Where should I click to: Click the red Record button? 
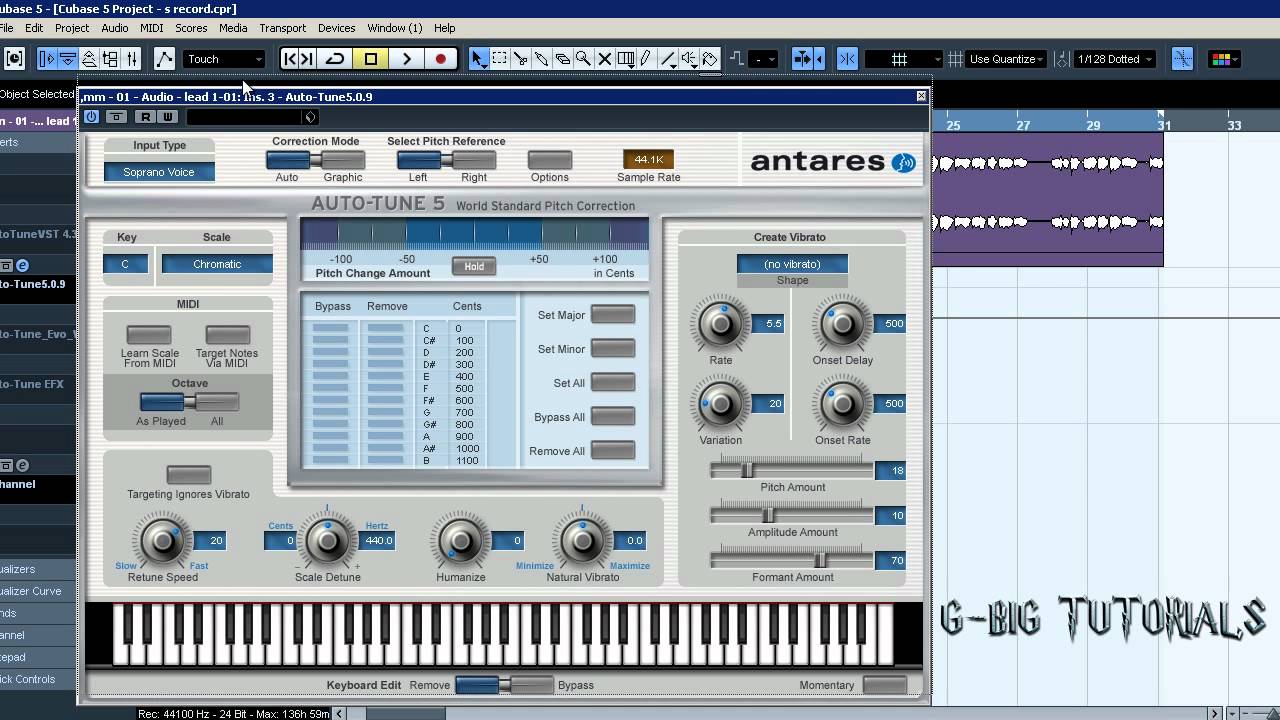440,59
